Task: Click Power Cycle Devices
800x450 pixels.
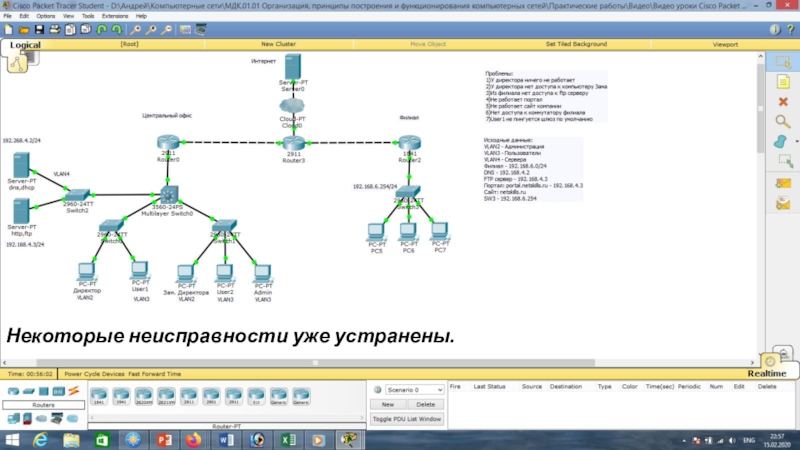Action: (x=94, y=374)
